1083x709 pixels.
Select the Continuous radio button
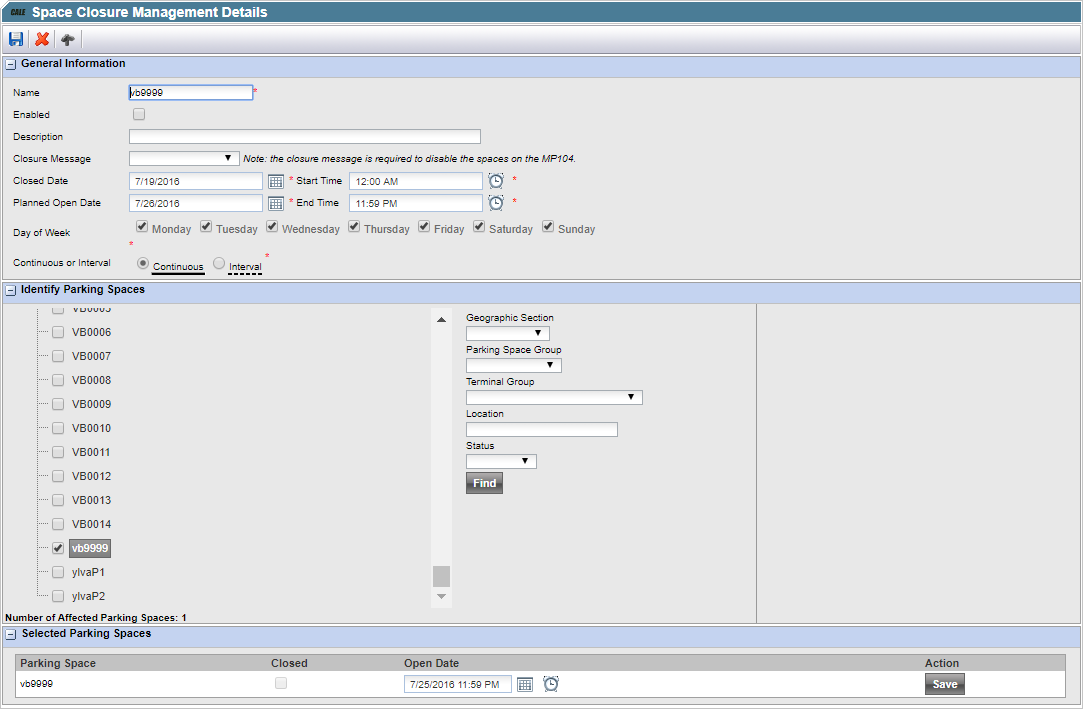(143, 263)
